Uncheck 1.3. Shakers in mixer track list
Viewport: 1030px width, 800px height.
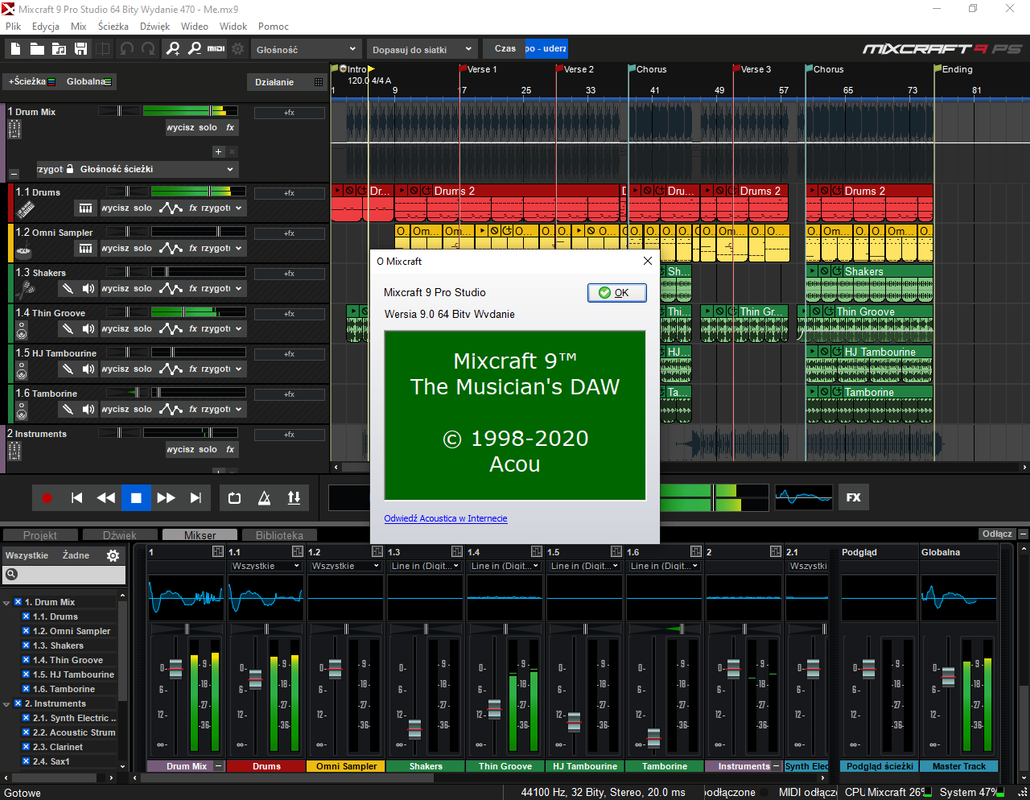[x=26, y=645]
